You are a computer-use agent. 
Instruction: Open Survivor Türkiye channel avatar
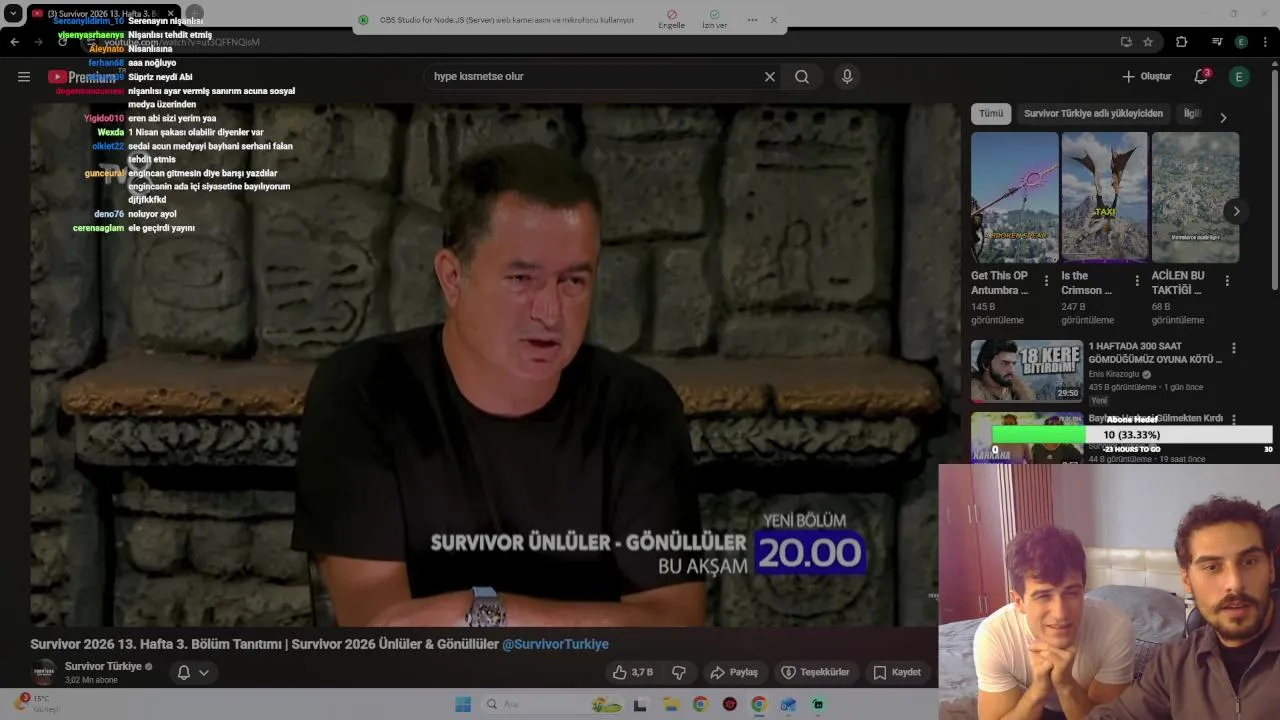[44, 672]
